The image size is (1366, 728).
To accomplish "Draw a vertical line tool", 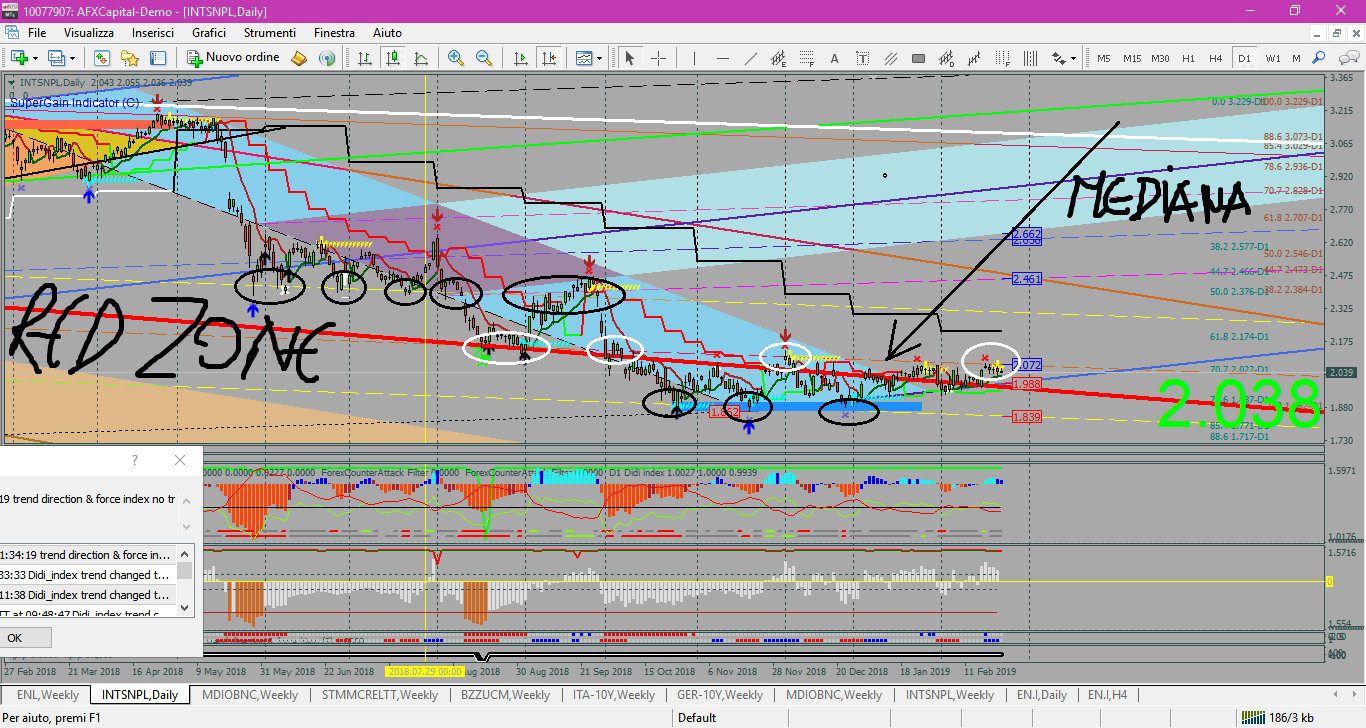I will click(x=694, y=58).
